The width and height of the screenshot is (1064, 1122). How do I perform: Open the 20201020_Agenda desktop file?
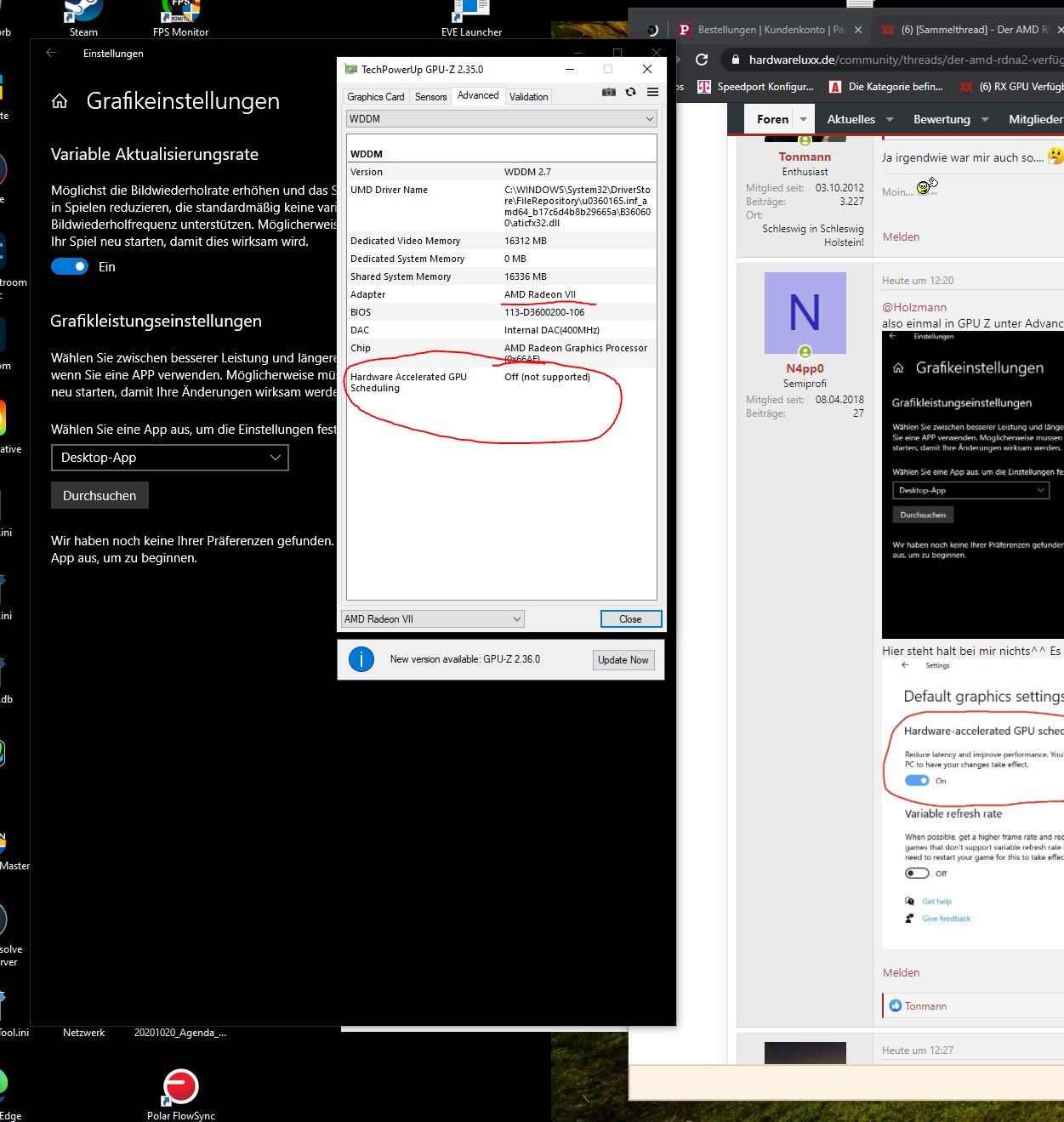tap(180, 1033)
